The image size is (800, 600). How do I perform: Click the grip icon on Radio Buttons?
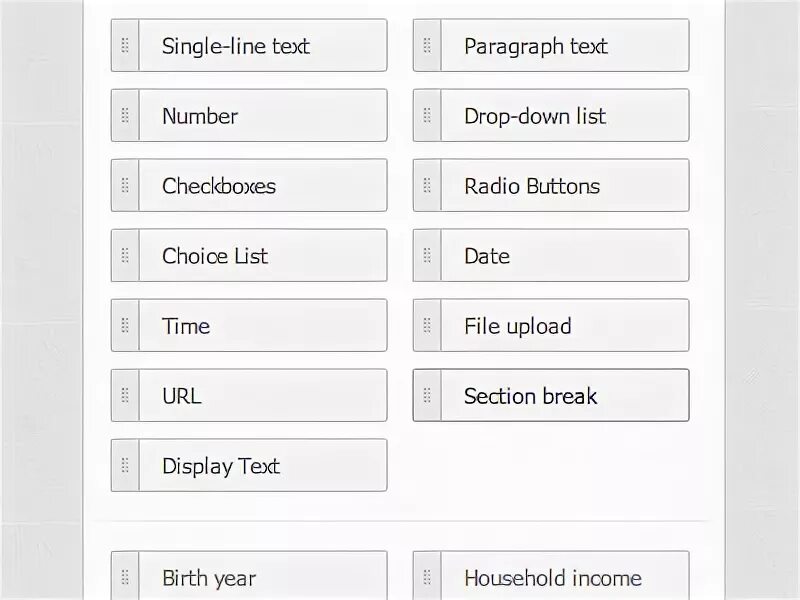[x=427, y=186]
